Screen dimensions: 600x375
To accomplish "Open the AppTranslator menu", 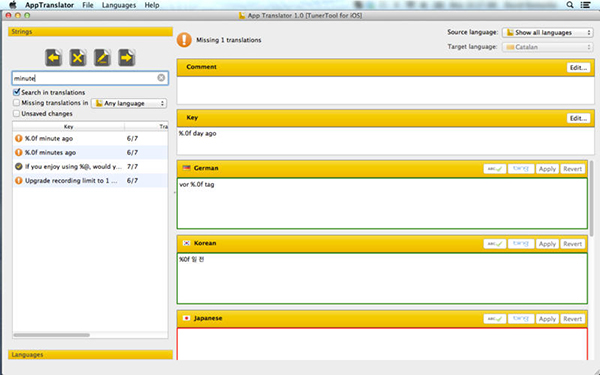I will coord(49,5).
